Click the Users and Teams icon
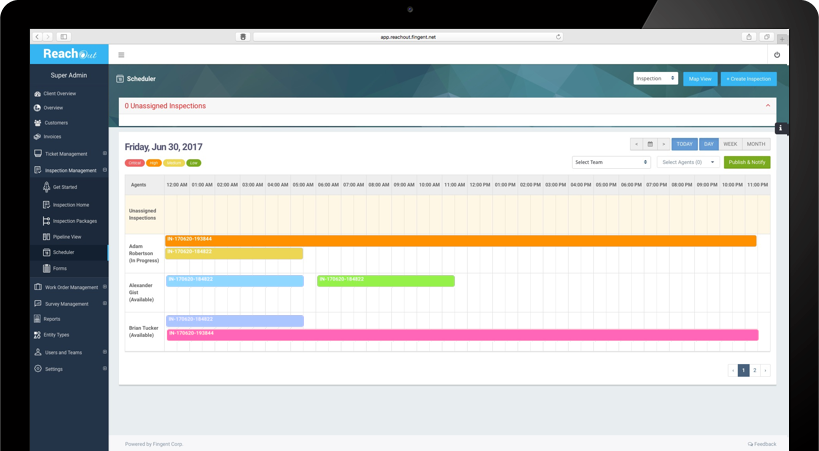The width and height of the screenshot is (819, 451). [x=38, y=352]
